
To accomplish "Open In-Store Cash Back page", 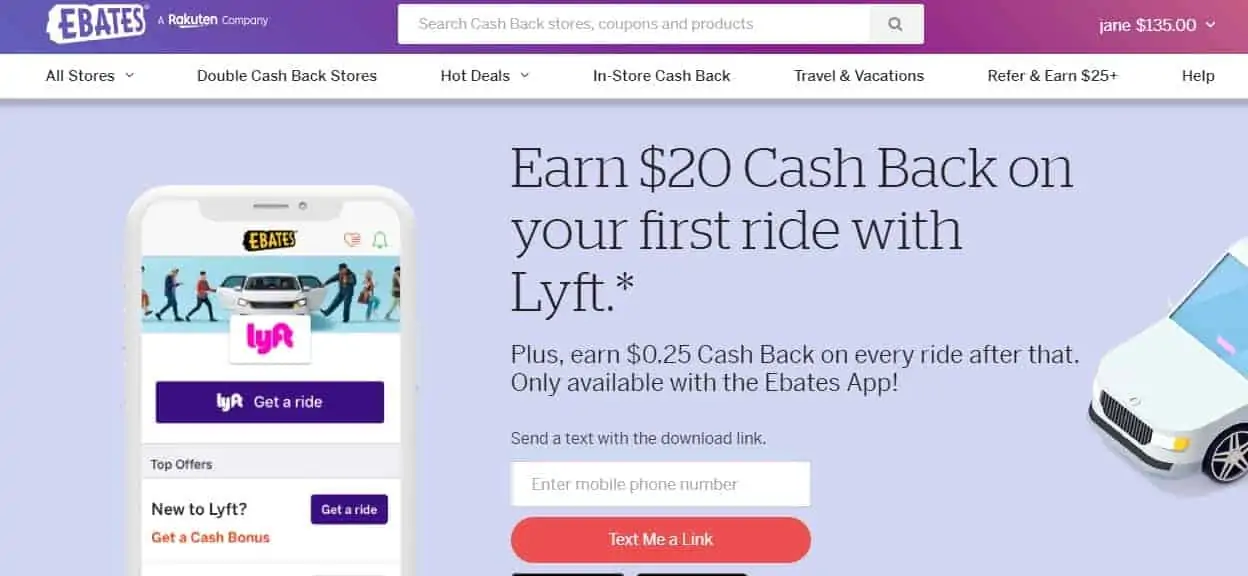I will 662,76.
